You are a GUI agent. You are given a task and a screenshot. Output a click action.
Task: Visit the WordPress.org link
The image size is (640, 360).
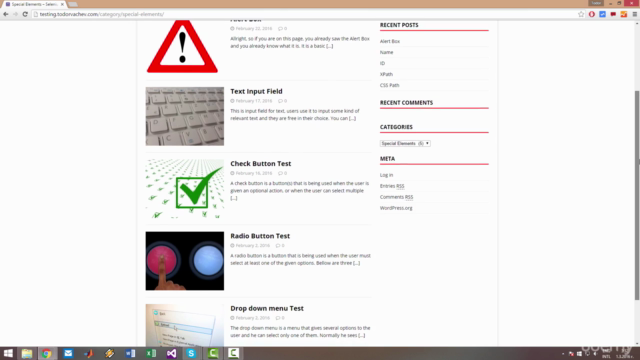click(x=396, y=208)
